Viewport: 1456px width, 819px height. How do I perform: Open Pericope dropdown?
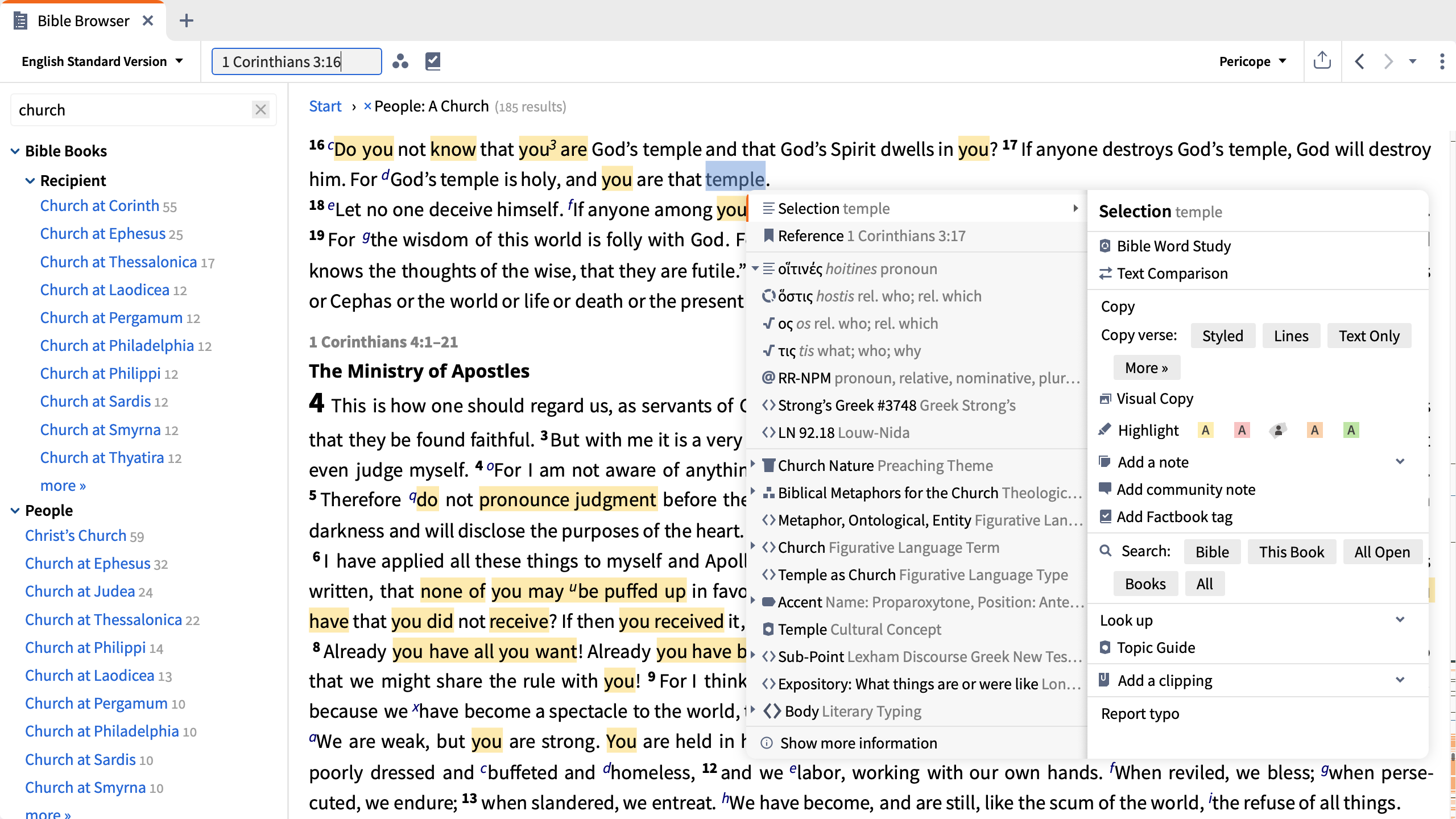[1253, 61]
